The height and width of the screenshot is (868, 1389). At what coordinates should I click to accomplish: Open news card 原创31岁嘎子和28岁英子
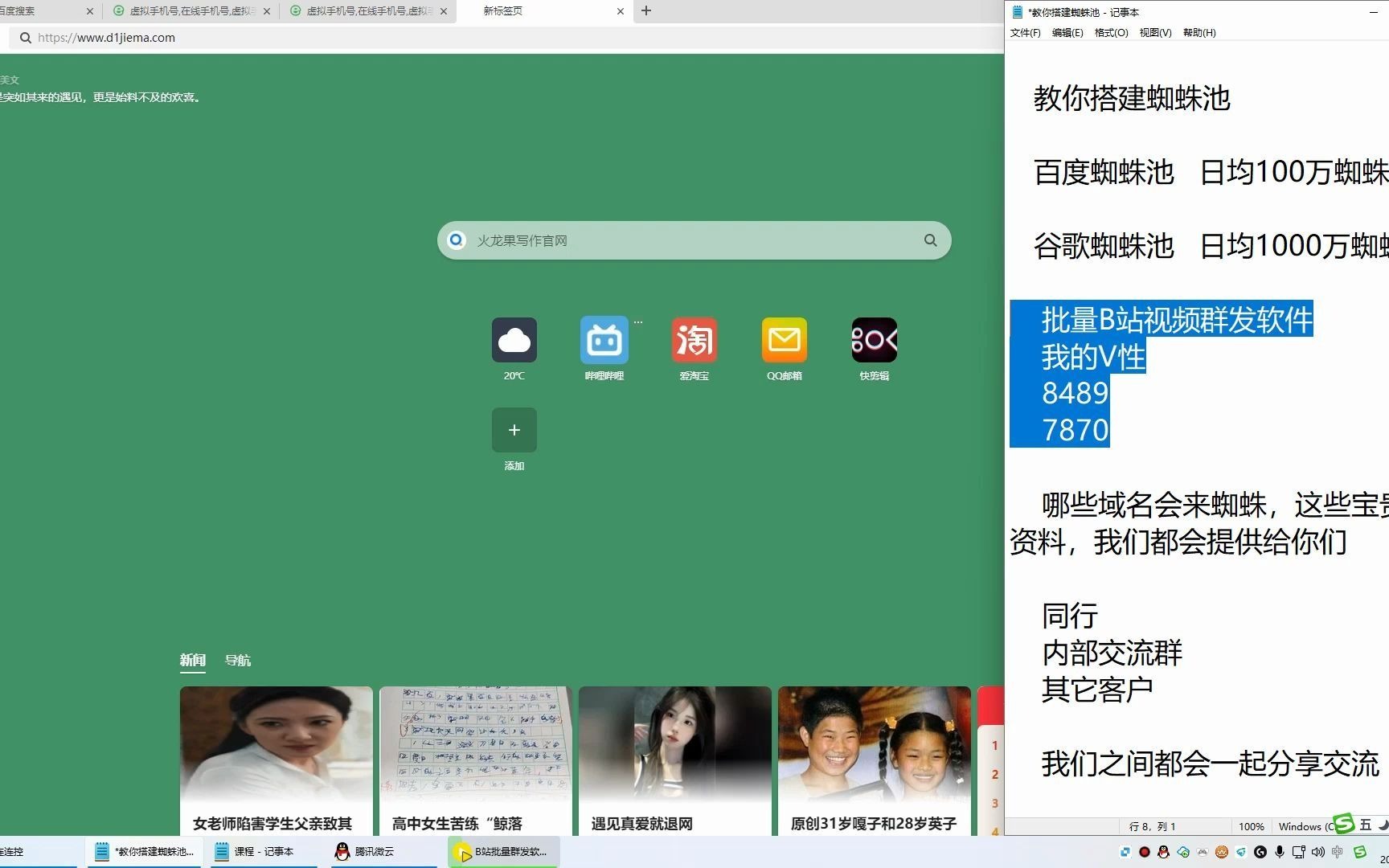[x=875, y=760]
